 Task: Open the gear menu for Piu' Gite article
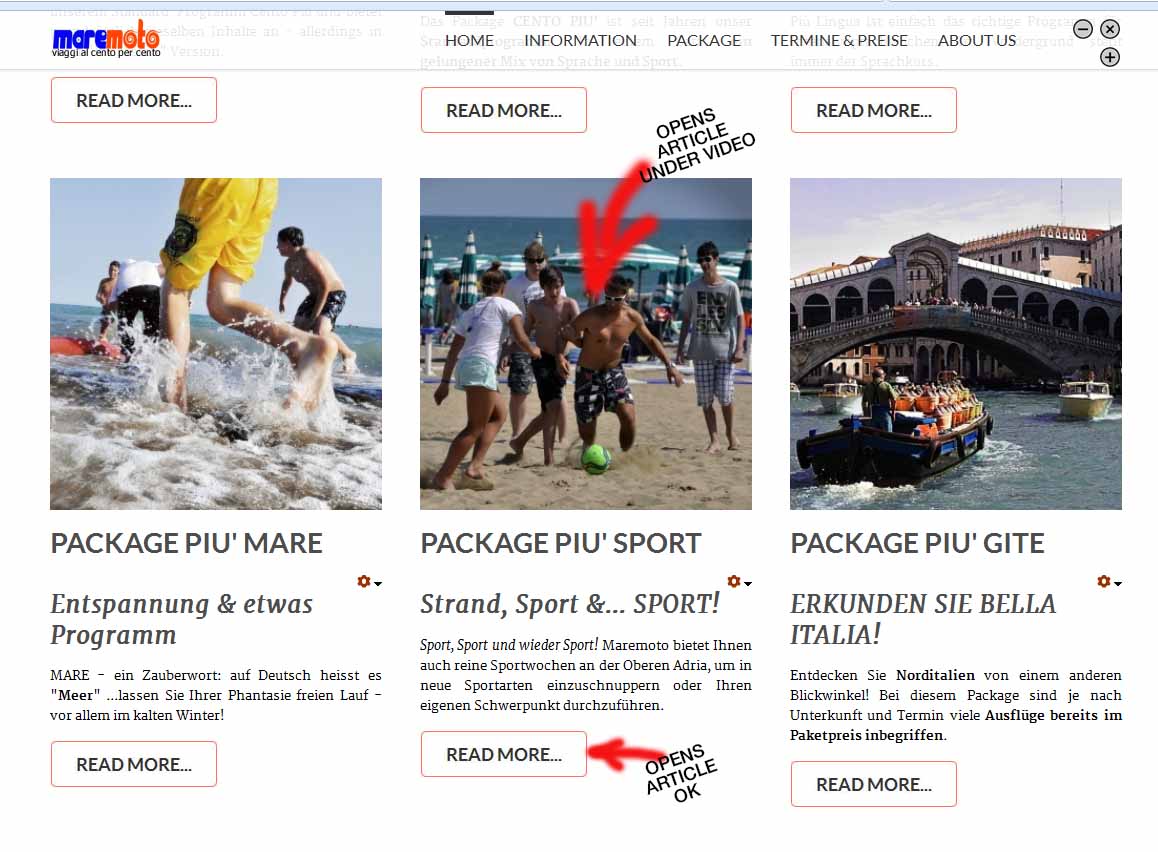click(1109, 582)
